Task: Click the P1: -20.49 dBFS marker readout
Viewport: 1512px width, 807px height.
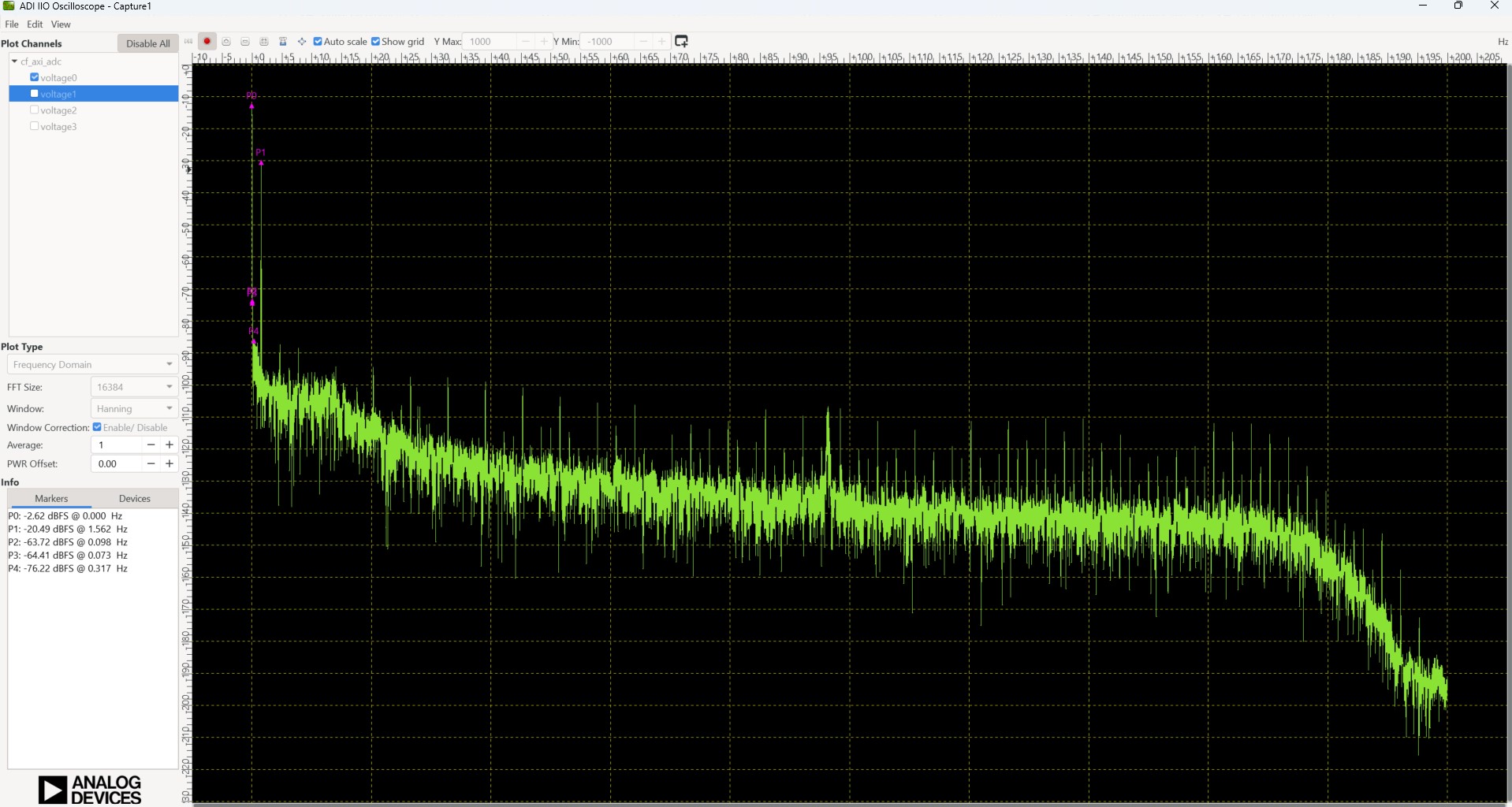Action: [x=67, y=530]
